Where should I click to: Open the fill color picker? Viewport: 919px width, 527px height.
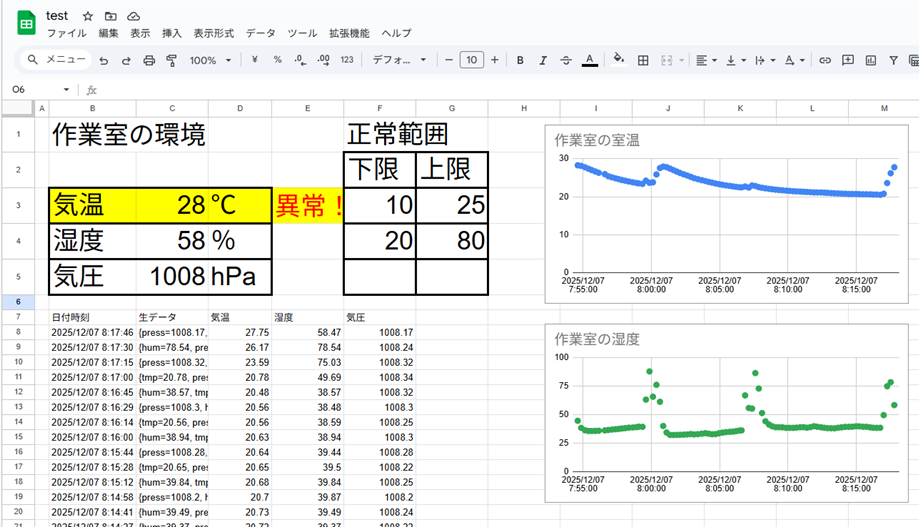[618, 60]
